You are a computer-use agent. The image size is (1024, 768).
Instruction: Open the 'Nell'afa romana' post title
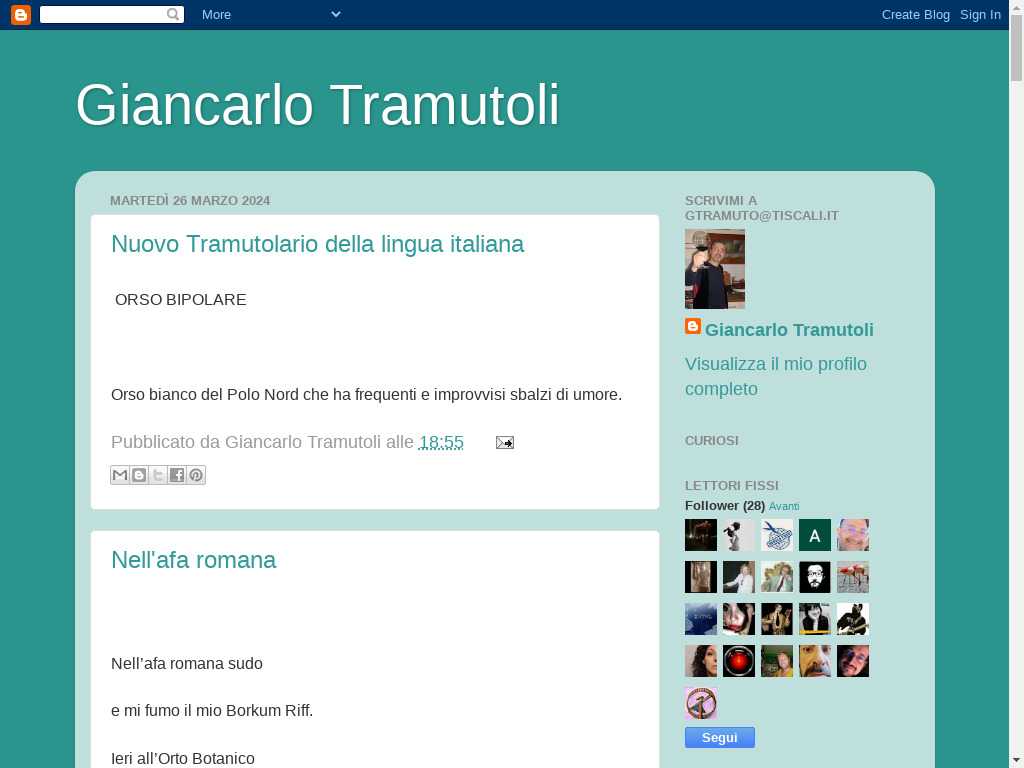(193, 560)
